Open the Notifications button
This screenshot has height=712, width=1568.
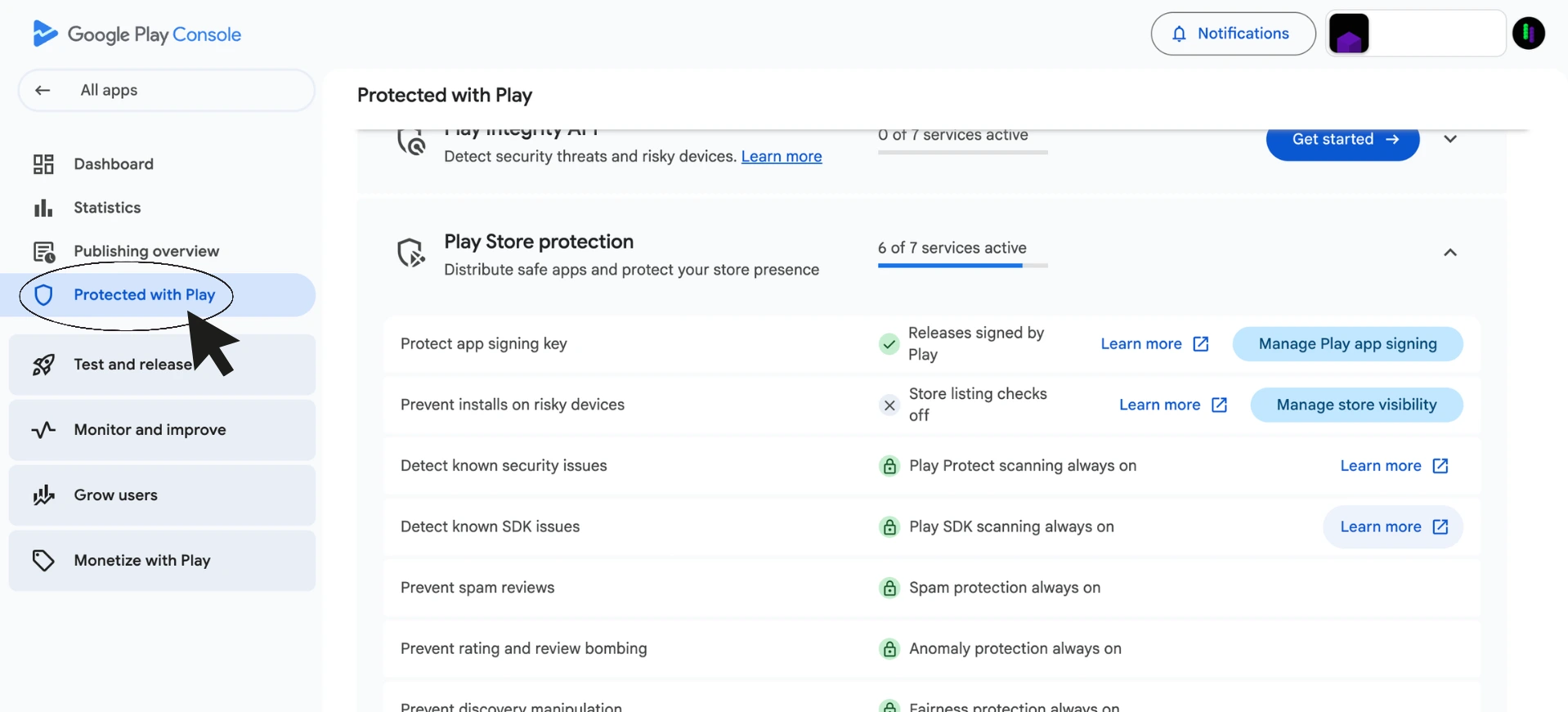click(x=1233, y=34)
